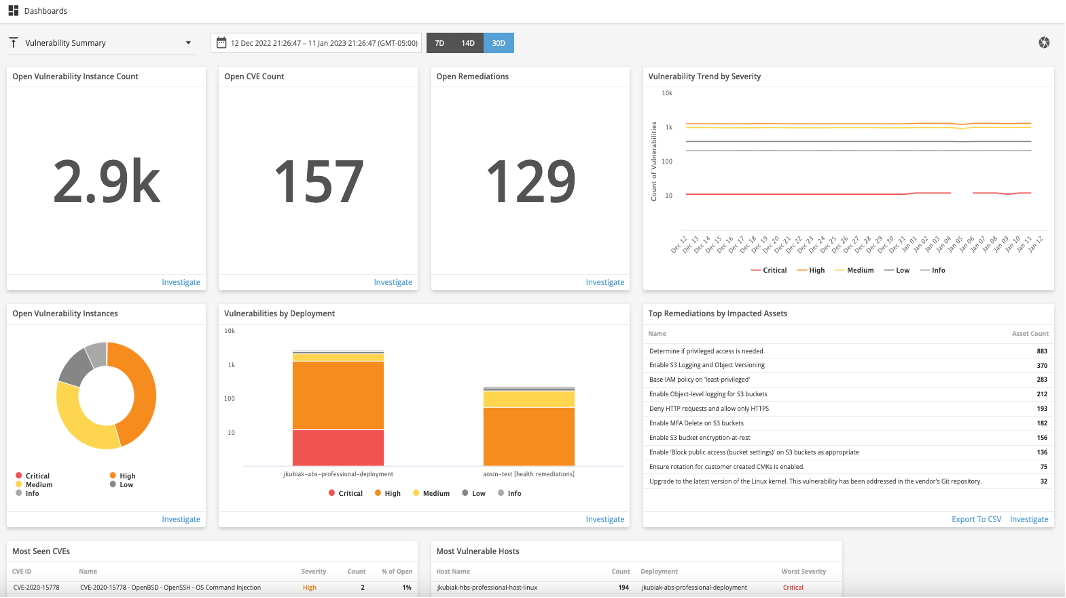Select the 7D time range tab

coord(439,43)
